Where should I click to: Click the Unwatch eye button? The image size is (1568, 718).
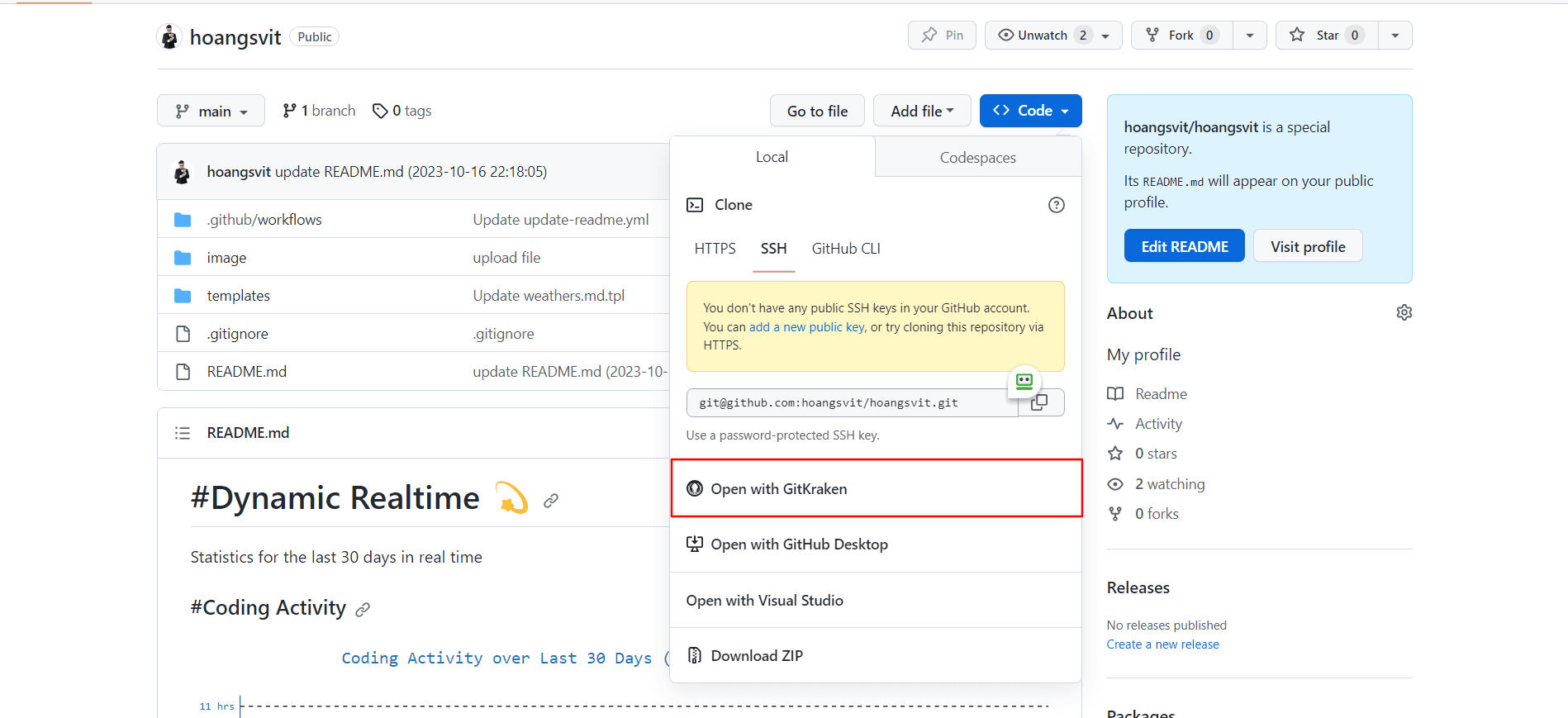[x=1053, y=36]
